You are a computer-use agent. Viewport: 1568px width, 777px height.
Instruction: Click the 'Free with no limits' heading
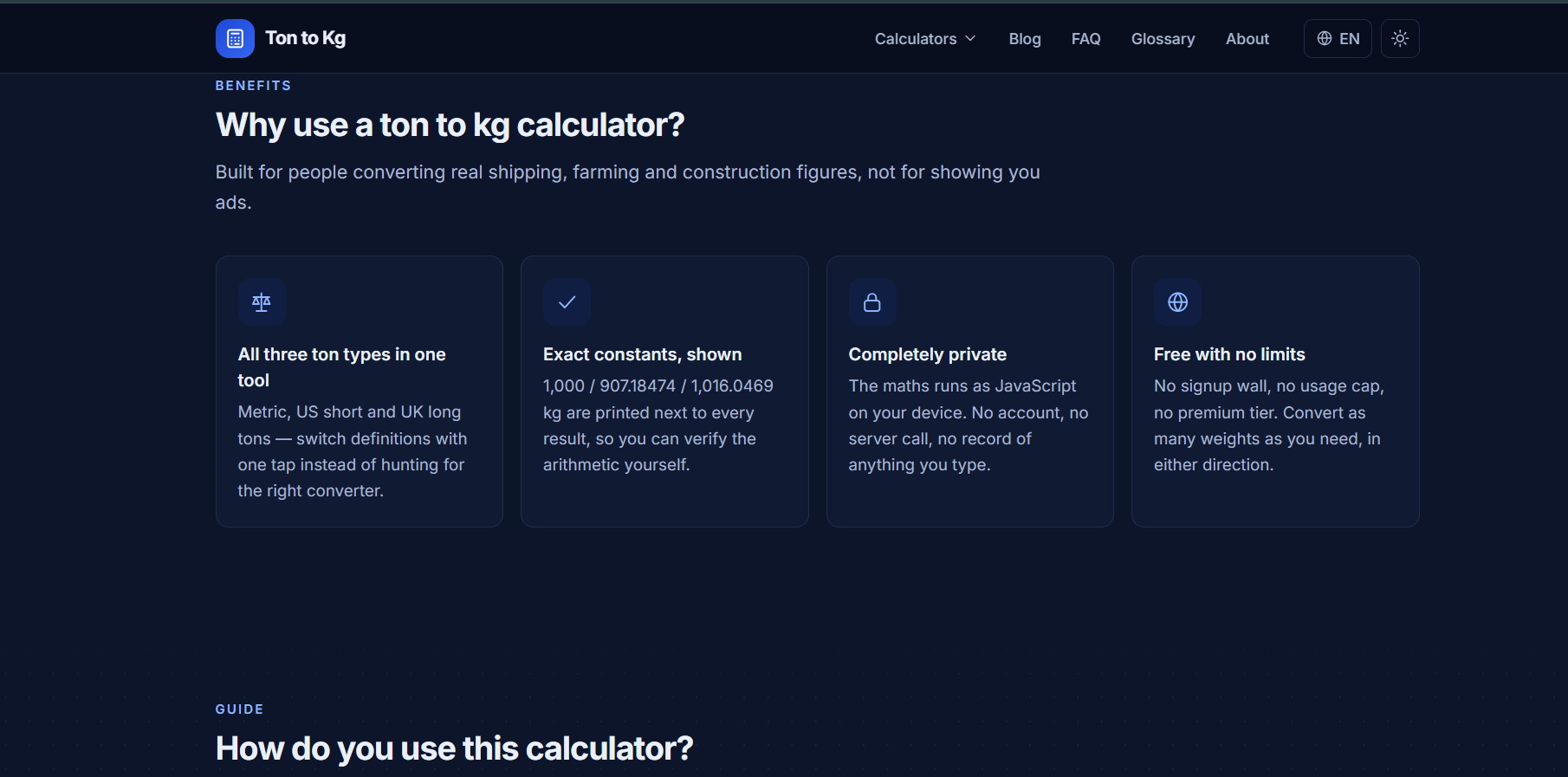click(x=1229, y=354)
